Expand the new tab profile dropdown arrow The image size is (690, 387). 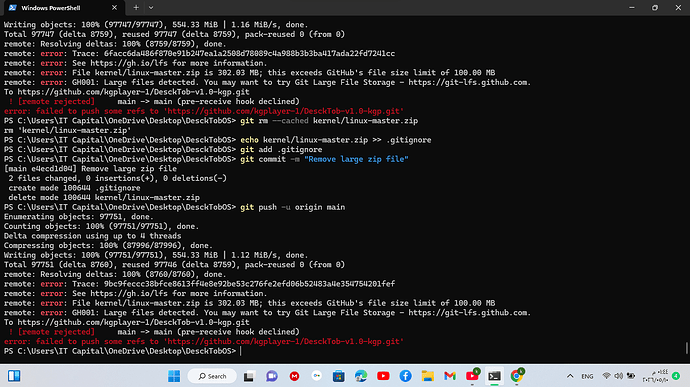(x=151, y=7)
